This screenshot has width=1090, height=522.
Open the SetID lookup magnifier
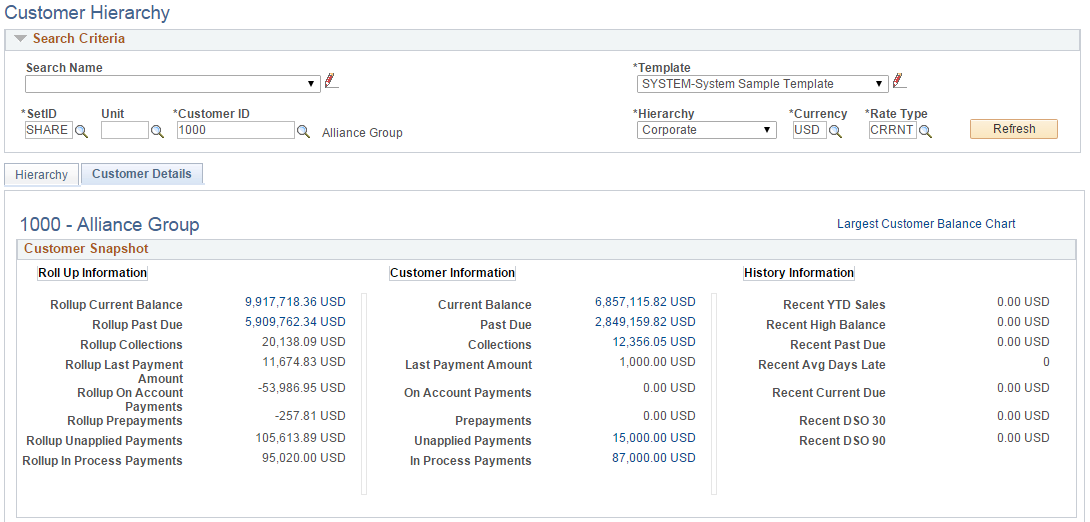point(82,131)
